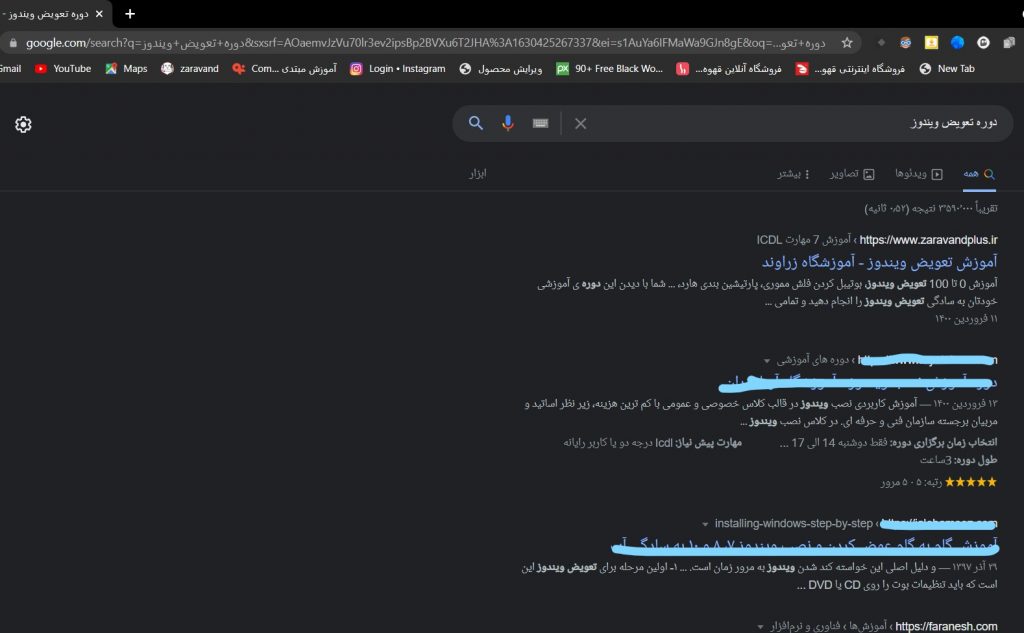1024x633 pixels.
Task: Open the فروشگاه آنلاین قهوه bookmark
Action: click(728, 69)
